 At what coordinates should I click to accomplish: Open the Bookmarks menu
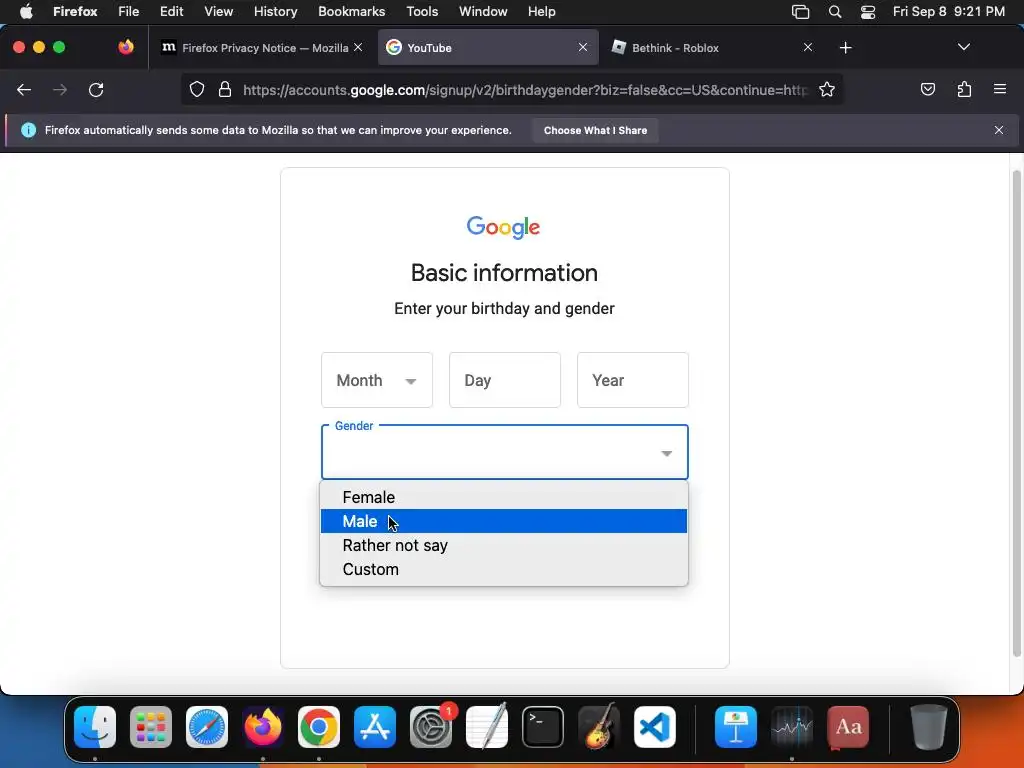(x=351, y=12)
